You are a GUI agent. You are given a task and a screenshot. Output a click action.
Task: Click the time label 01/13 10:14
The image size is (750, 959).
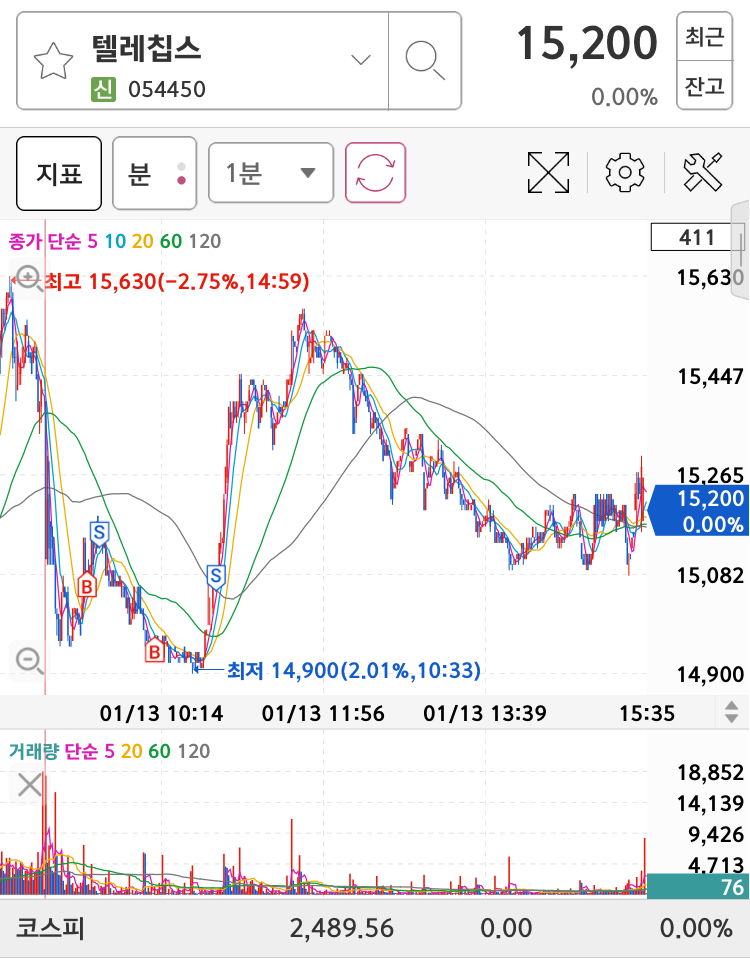pyautogui.click(x=162, y=713)
